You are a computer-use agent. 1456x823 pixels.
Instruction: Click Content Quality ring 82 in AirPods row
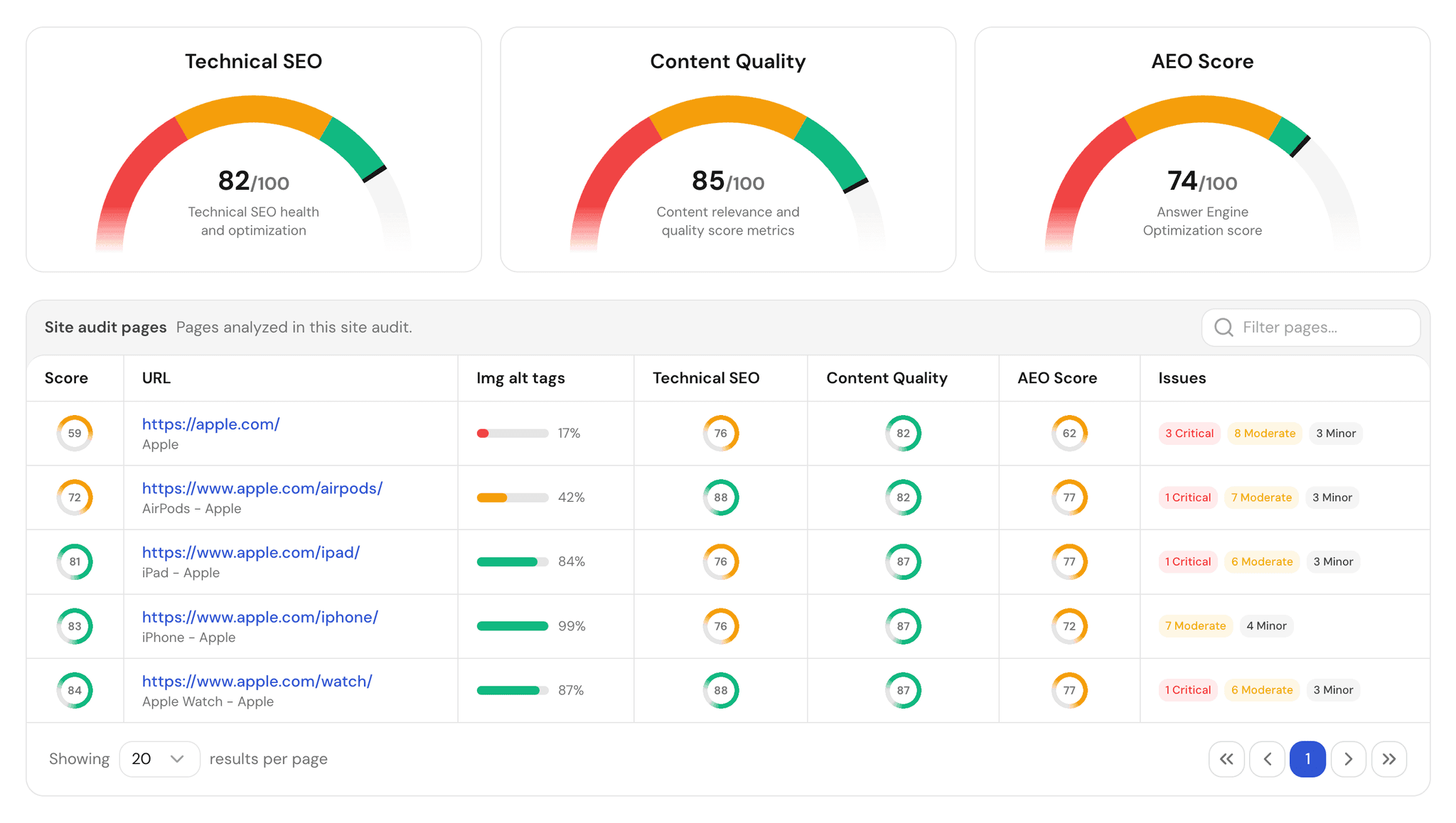coord(903,497)
